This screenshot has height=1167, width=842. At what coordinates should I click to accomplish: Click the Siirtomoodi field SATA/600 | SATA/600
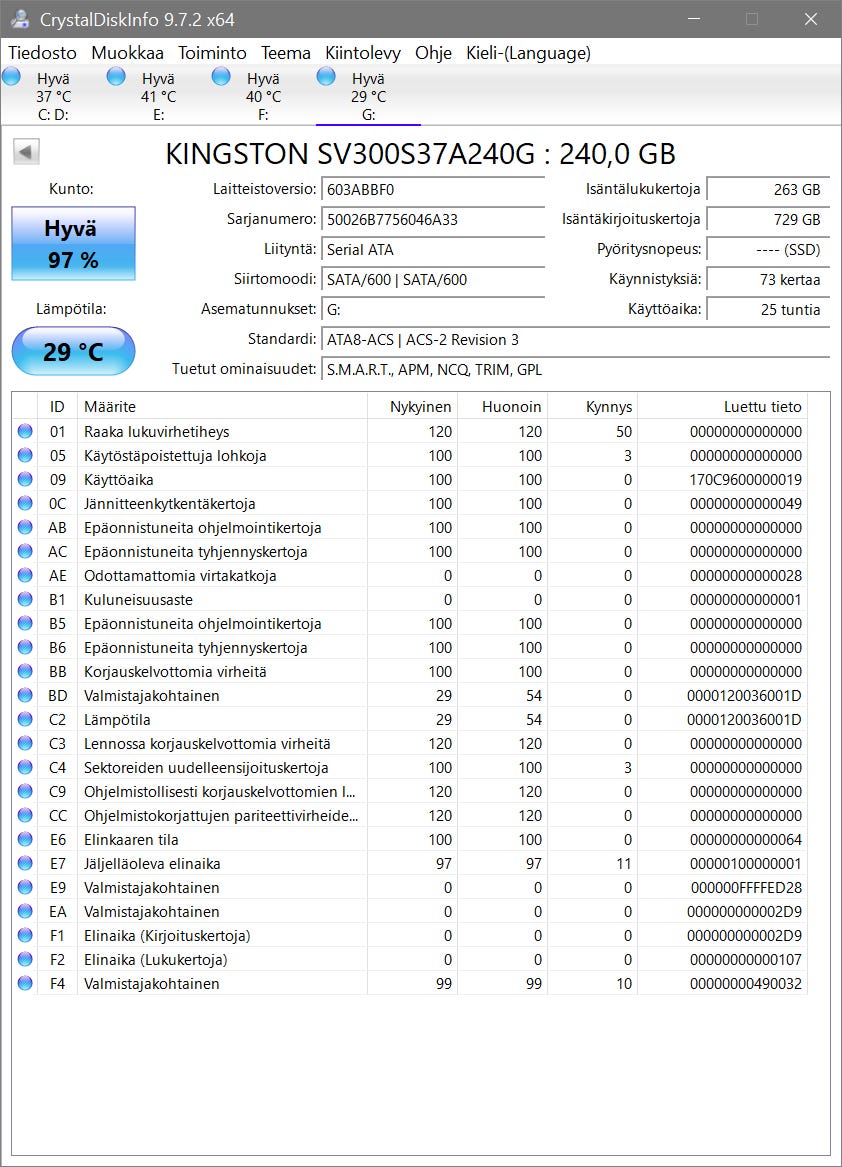pos(433,280)
